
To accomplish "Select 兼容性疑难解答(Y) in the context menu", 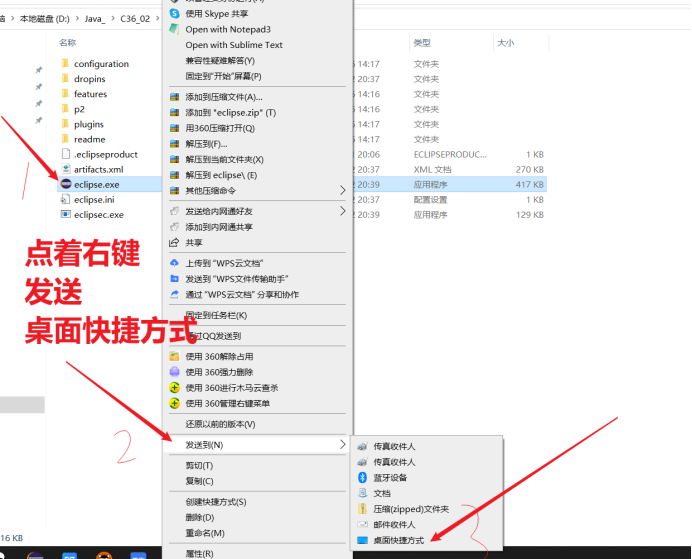I will 220,60.
